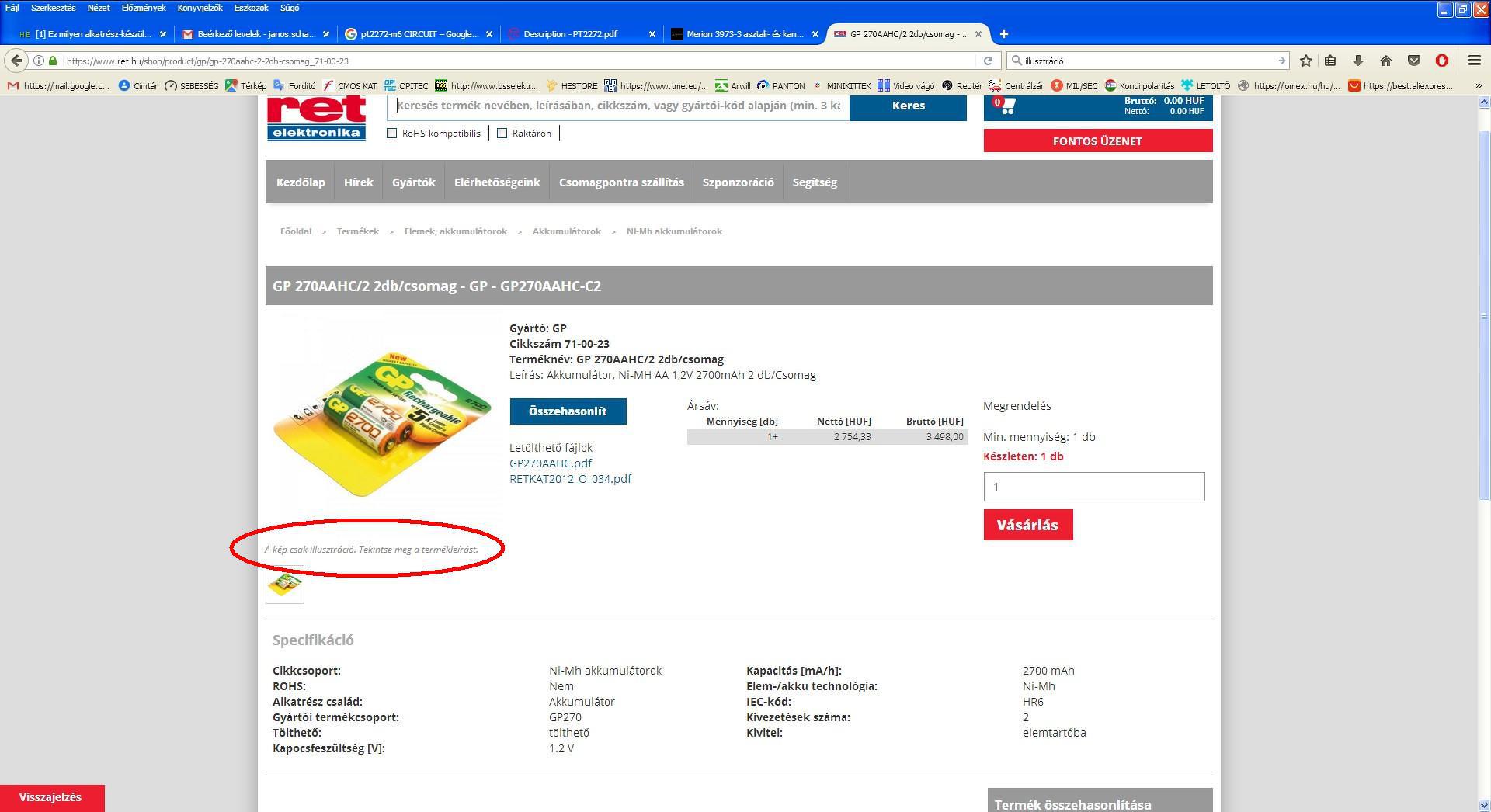Open the HESTORE bookmark
1491x812 pixels.
572,86
